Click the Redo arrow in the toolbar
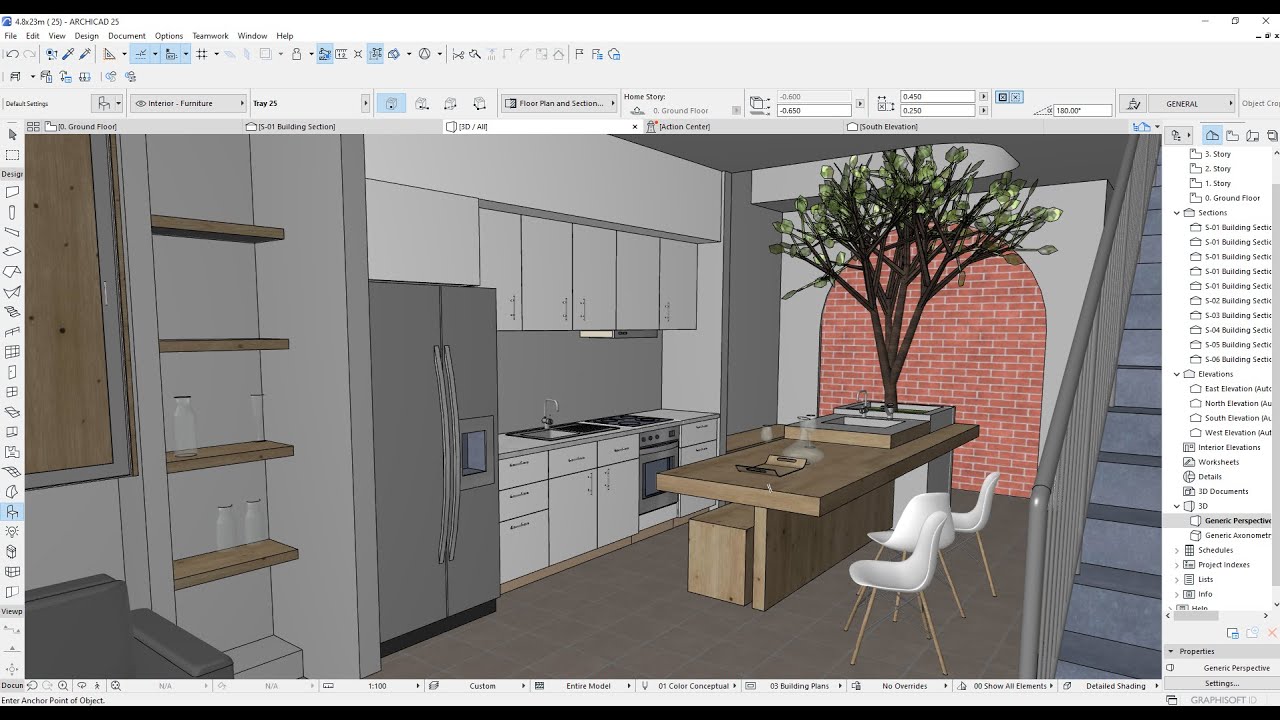Screen dimensions: 1280x720 (x=29, y=54)
